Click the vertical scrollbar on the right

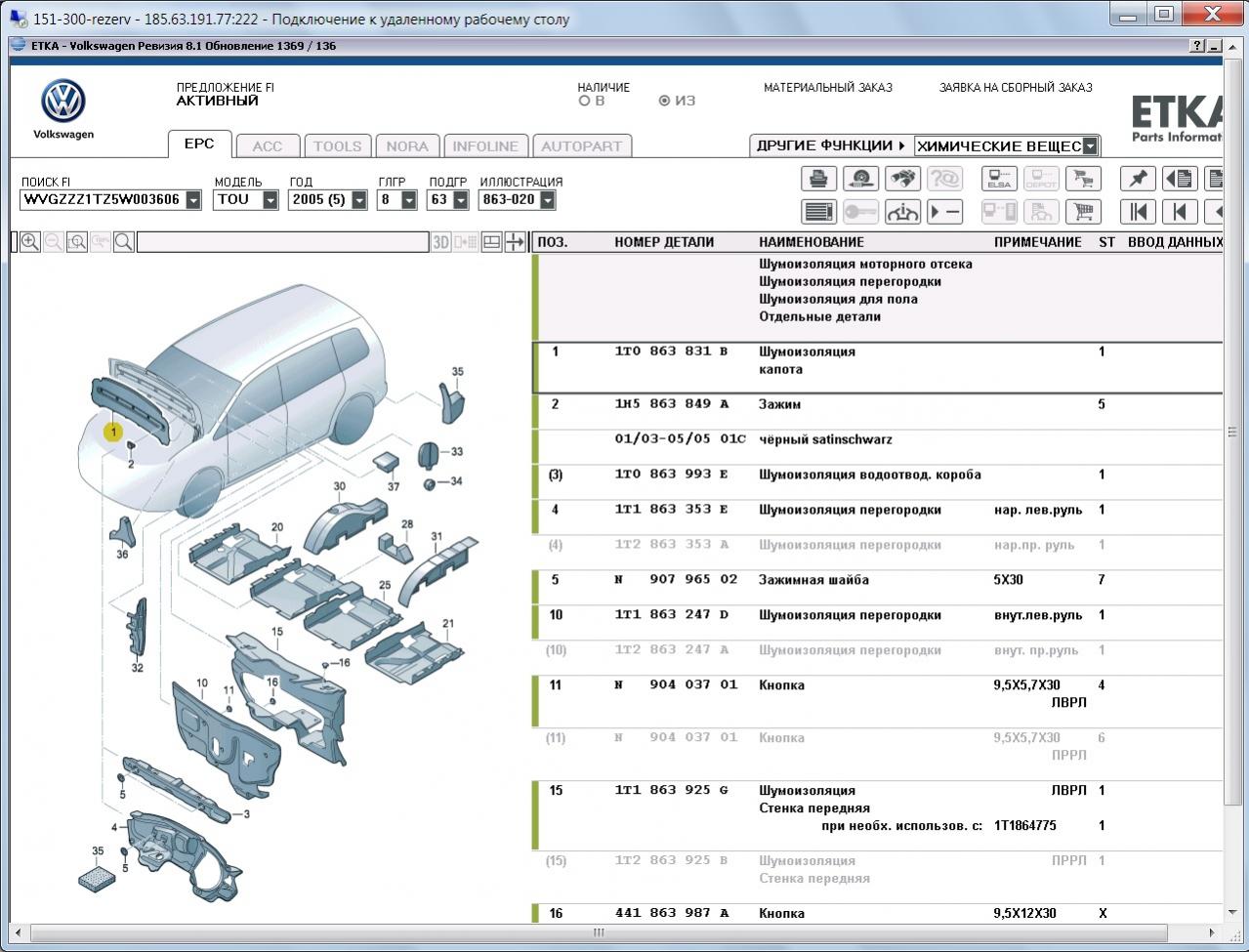tap(1231, 432)
